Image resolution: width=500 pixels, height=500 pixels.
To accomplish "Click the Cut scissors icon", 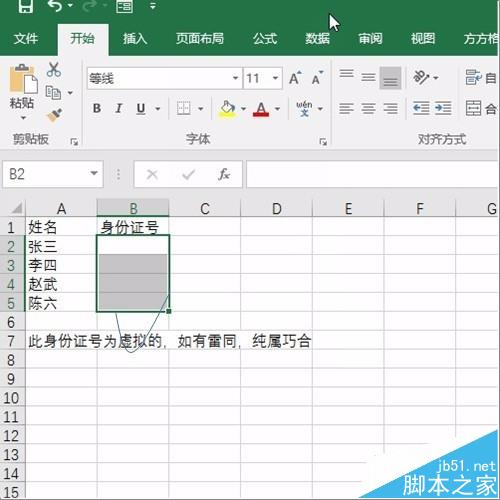I will tap(54, 69).
